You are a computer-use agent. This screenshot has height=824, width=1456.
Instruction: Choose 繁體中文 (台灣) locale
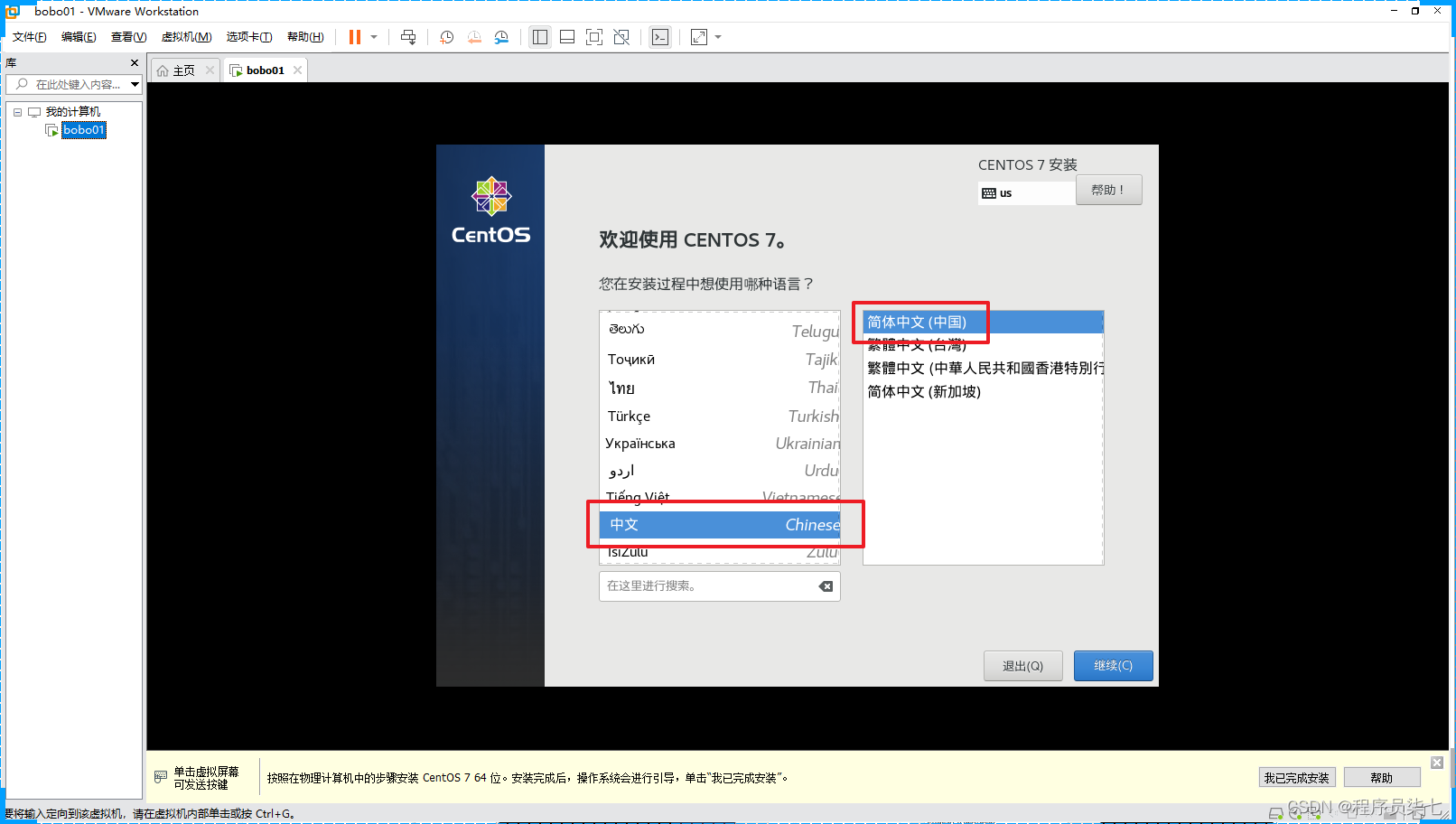point(984,345)
